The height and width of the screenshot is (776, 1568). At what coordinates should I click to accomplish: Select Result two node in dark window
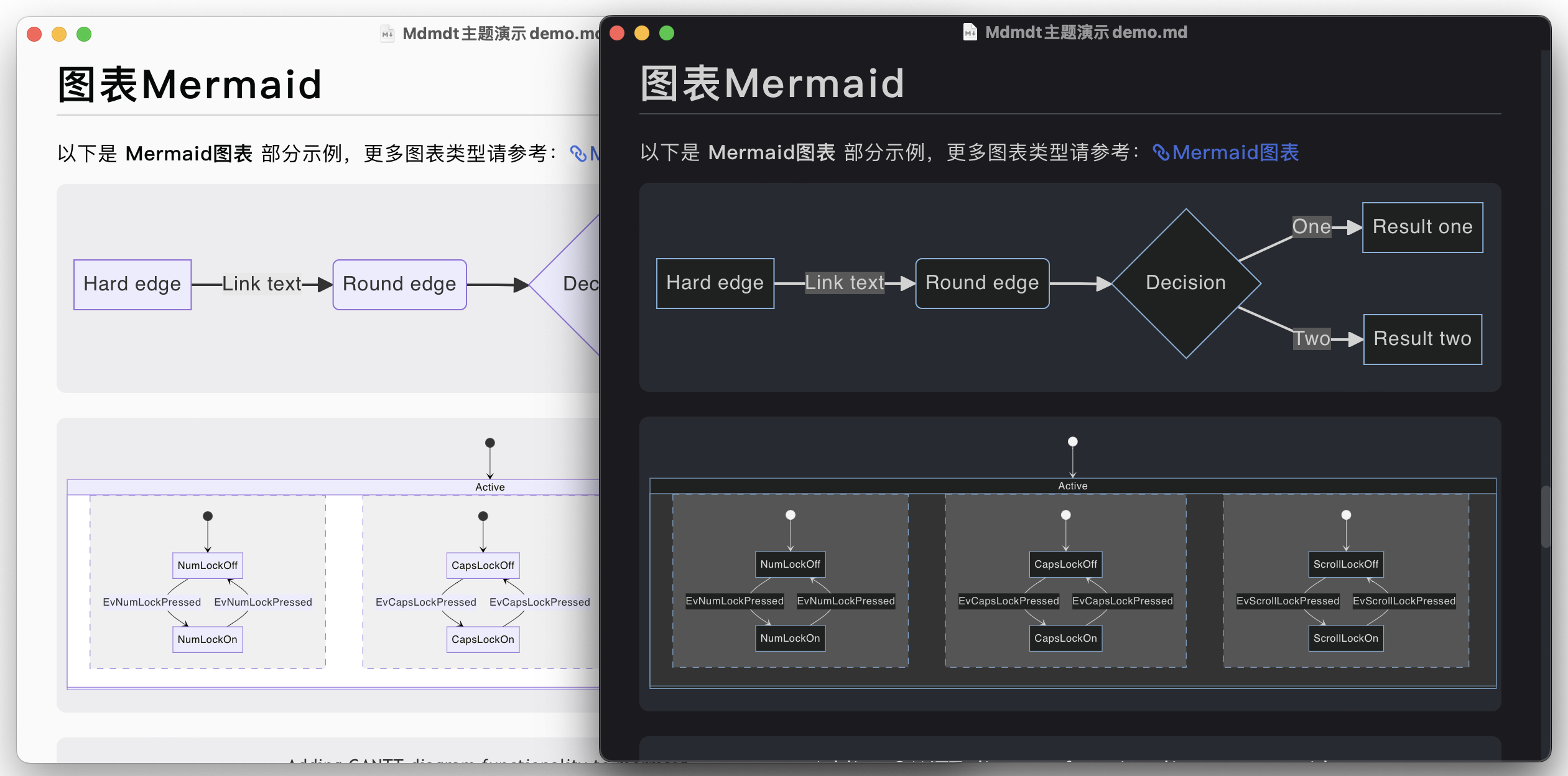1422,339
